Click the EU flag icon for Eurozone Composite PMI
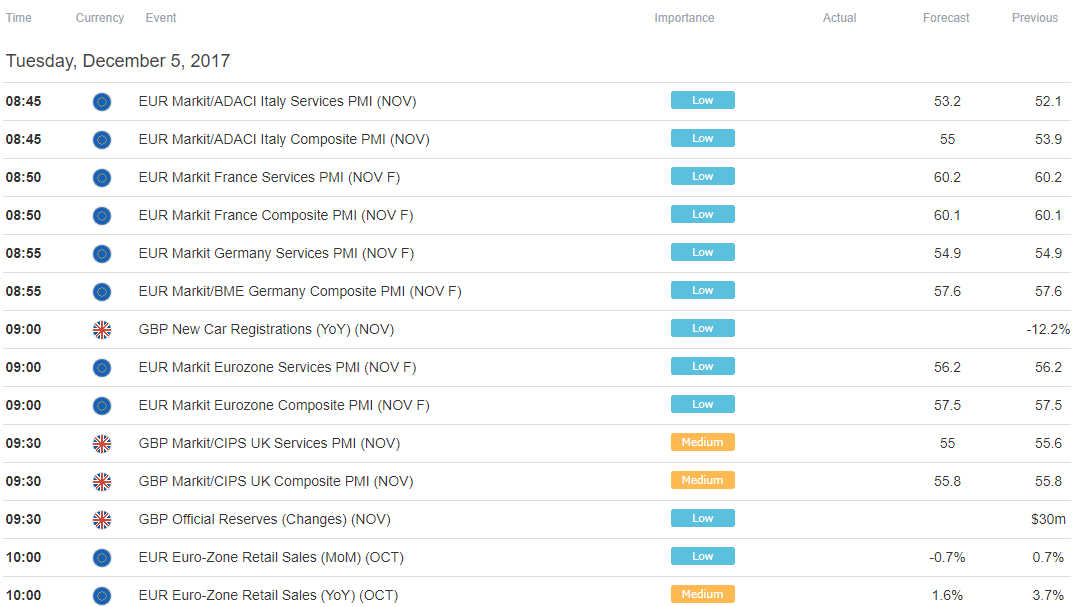This screenshot has height=607, width=1076. (102, 406)
